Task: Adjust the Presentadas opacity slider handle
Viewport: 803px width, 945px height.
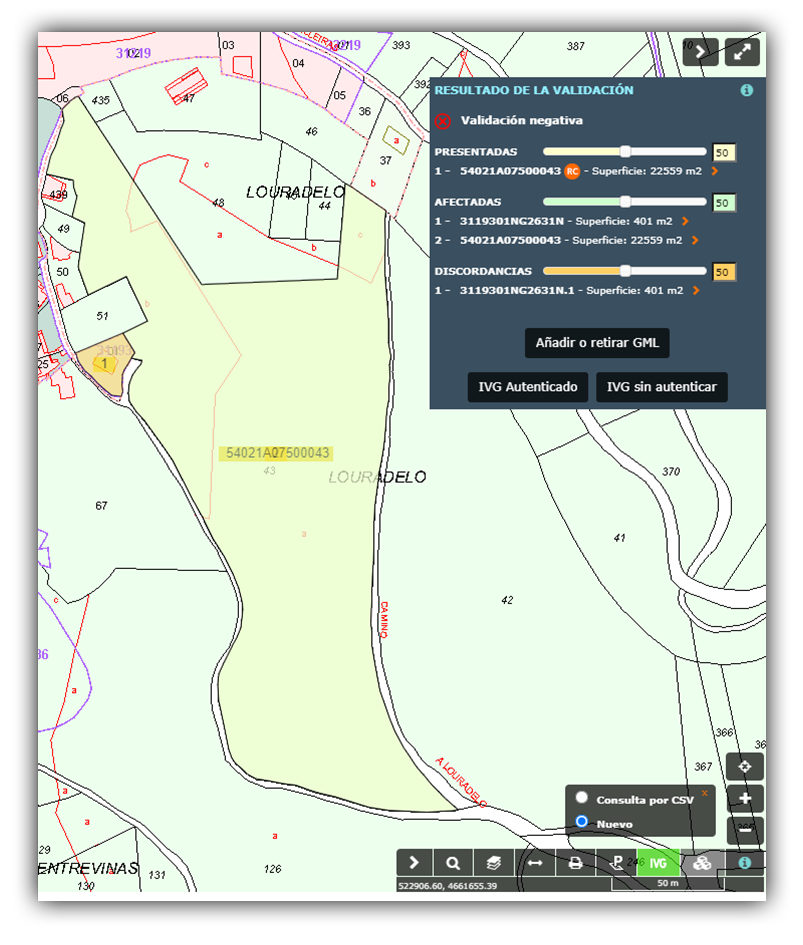Action: coord(625,152)
